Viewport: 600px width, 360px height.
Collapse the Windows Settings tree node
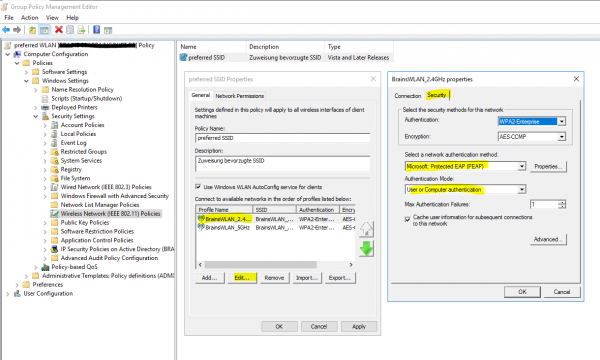click(x=26, y=81)
